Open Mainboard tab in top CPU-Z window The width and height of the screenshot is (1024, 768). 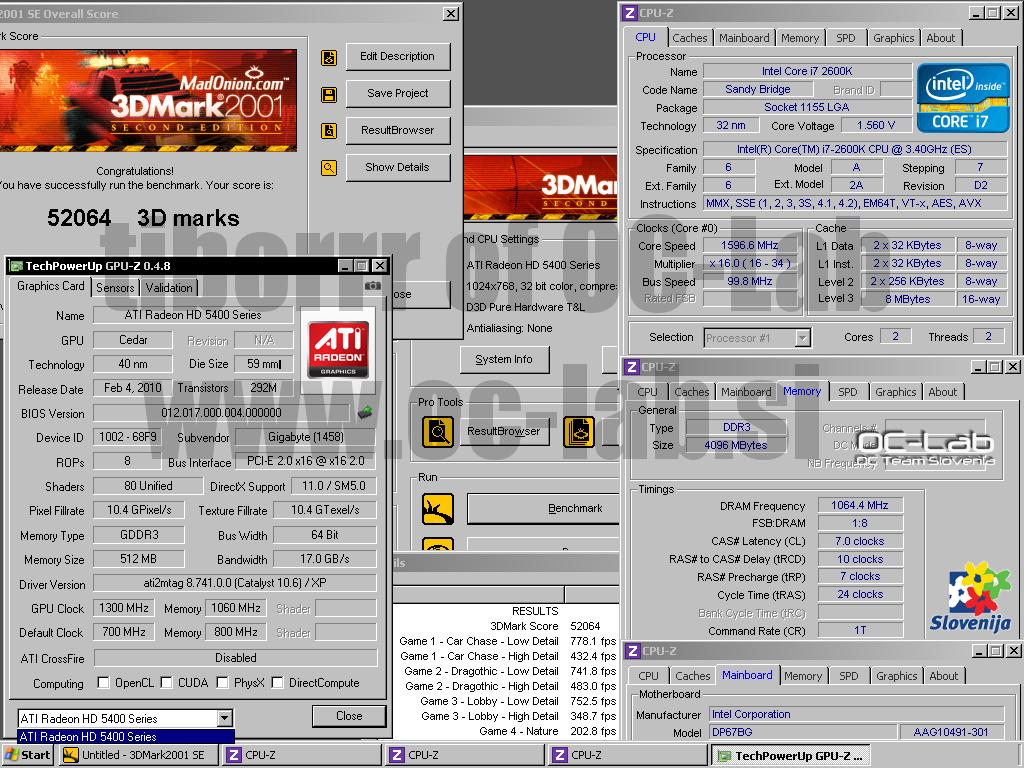coord(744,38)
